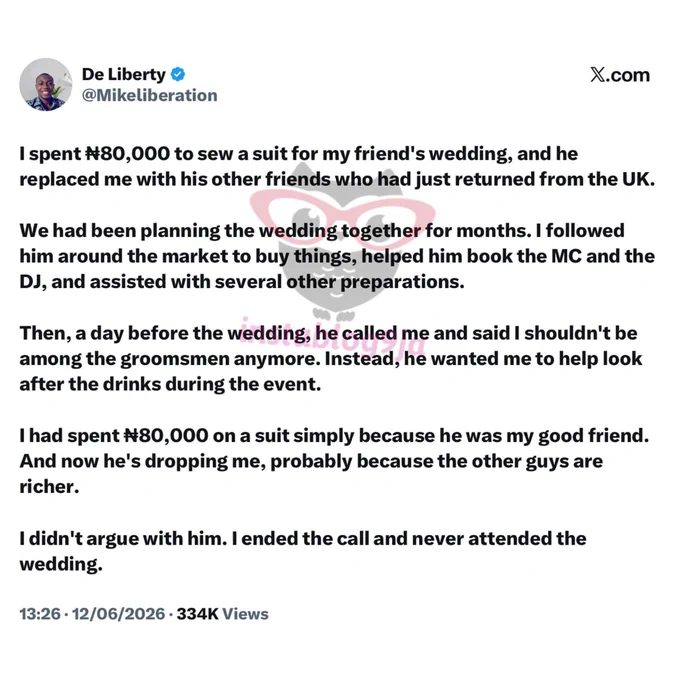Click the line starting "Then, a day before"

click(328, 333)
